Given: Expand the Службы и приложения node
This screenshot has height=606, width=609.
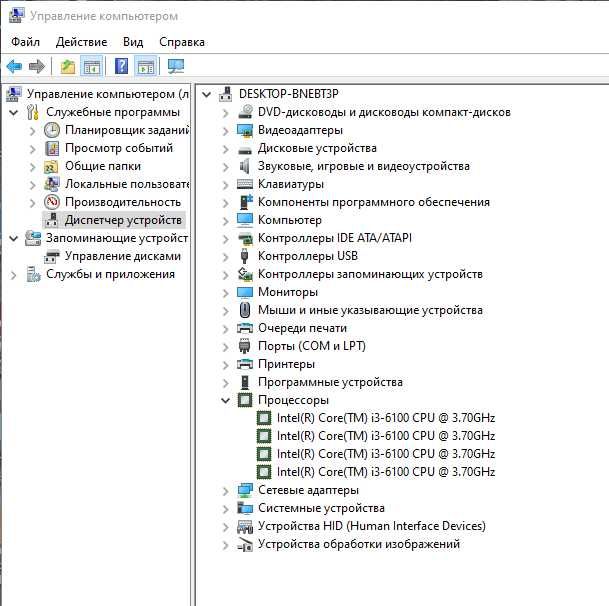Looking at the screenshot, I should (14, 275).
